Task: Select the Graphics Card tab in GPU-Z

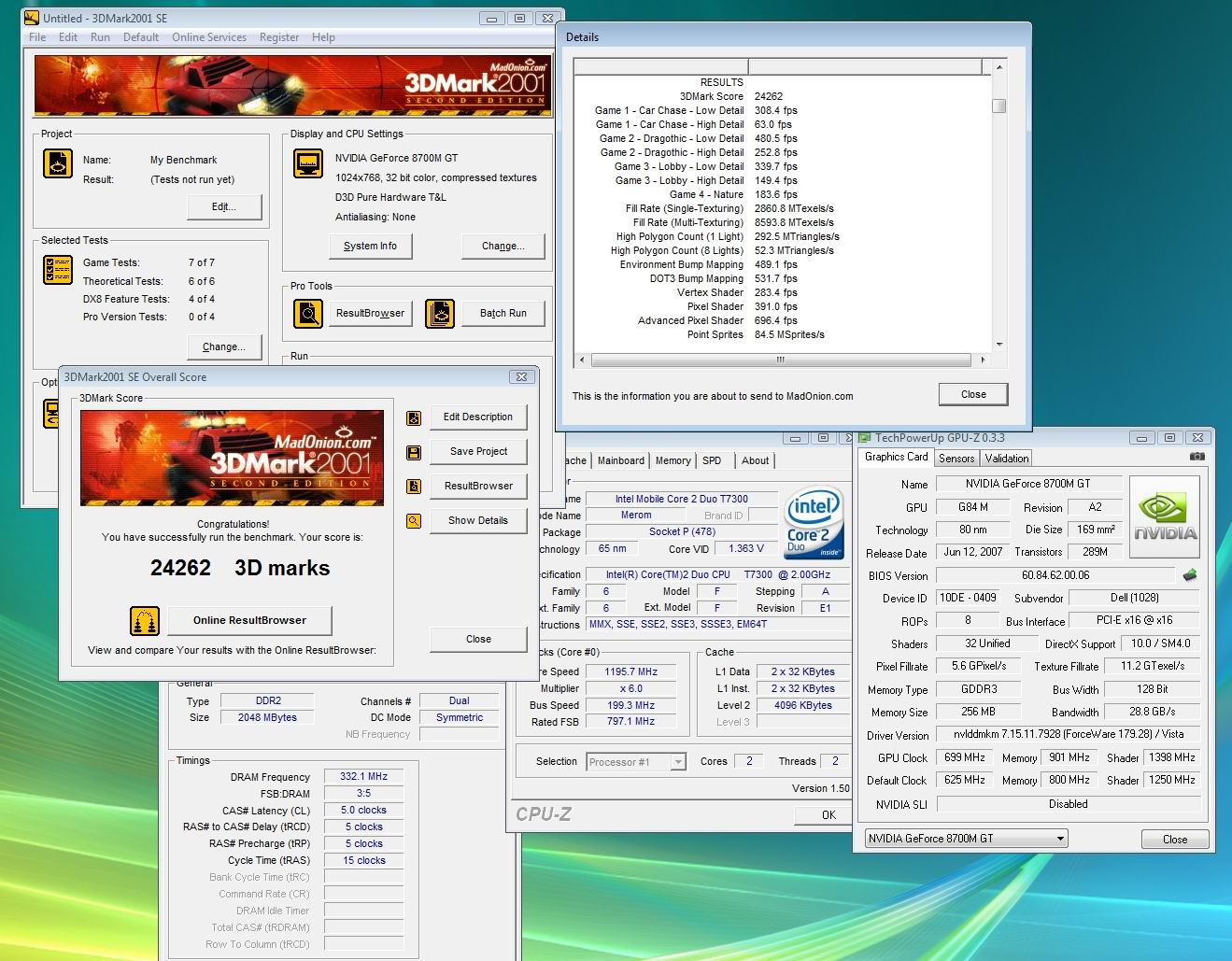Action: pyautogui.click(x=896, y=457)
